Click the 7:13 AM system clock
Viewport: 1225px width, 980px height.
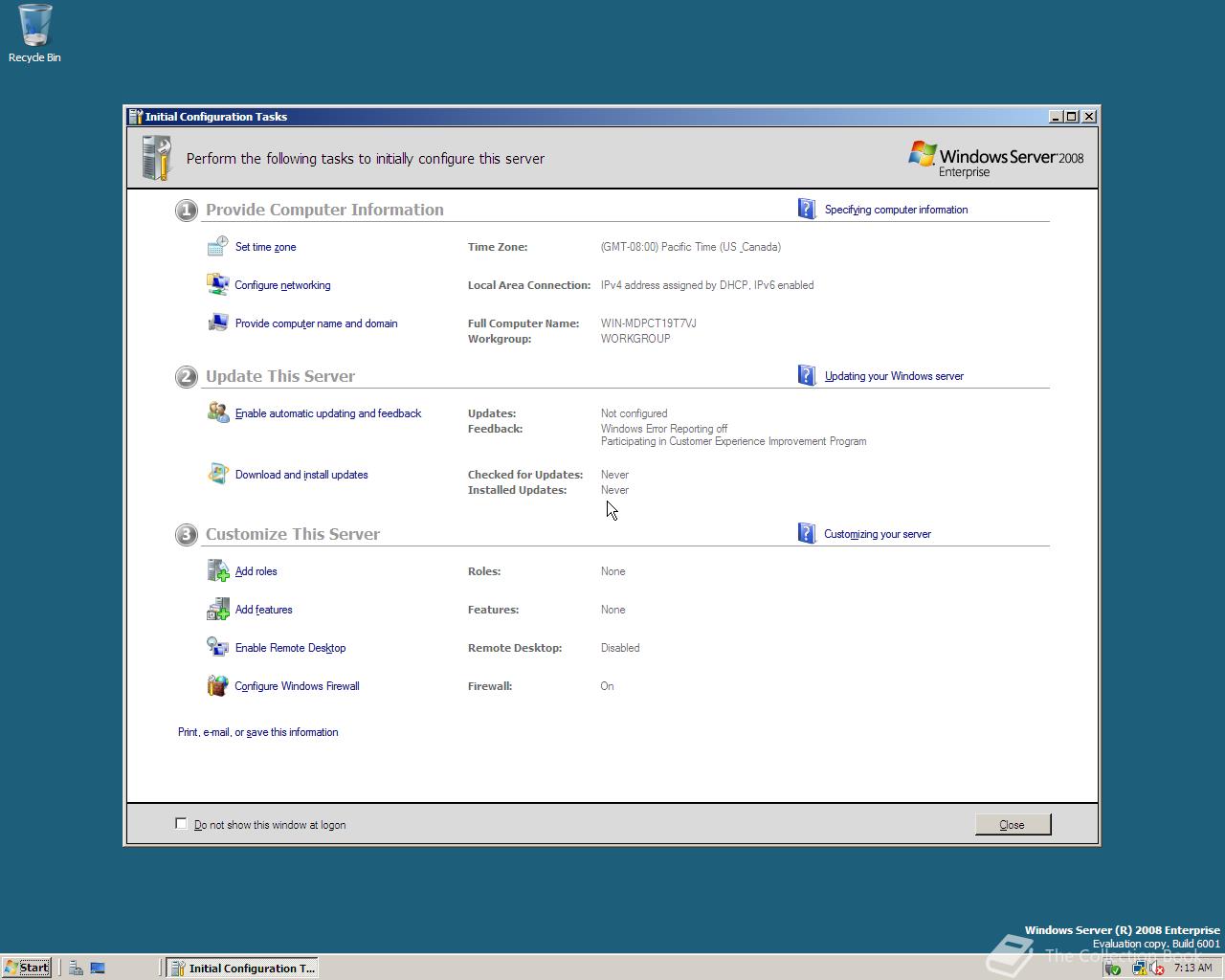[x=1192, y=968]
